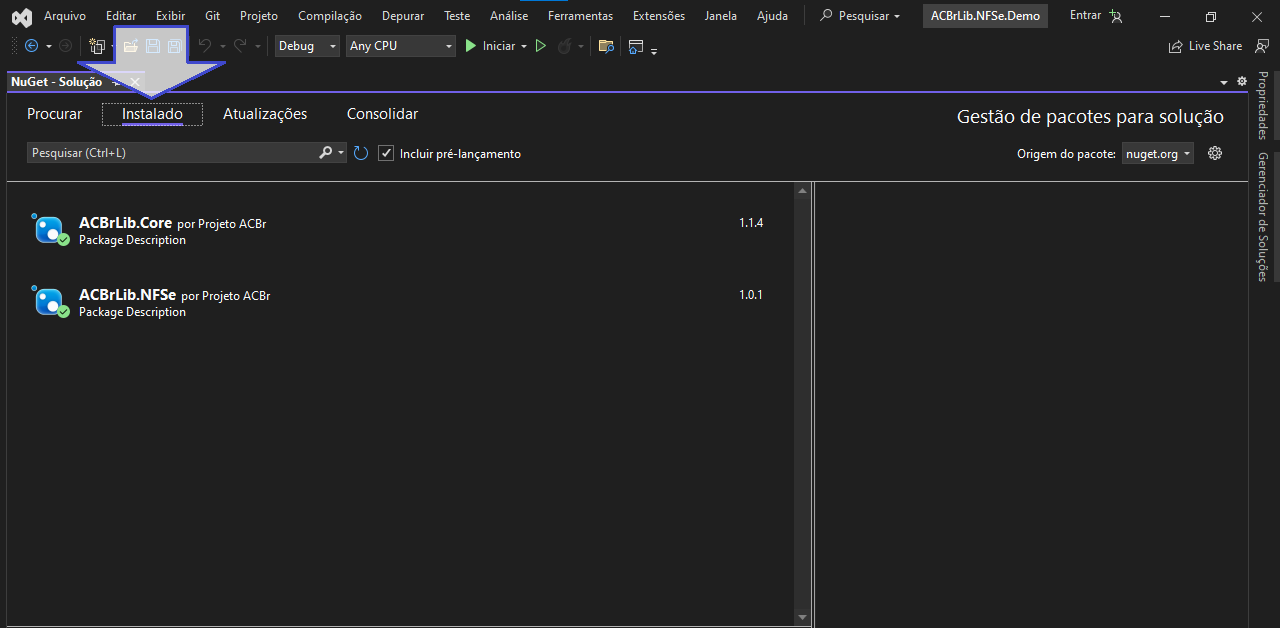Click the Visual Studio logo icon

[x=21, y=16]
